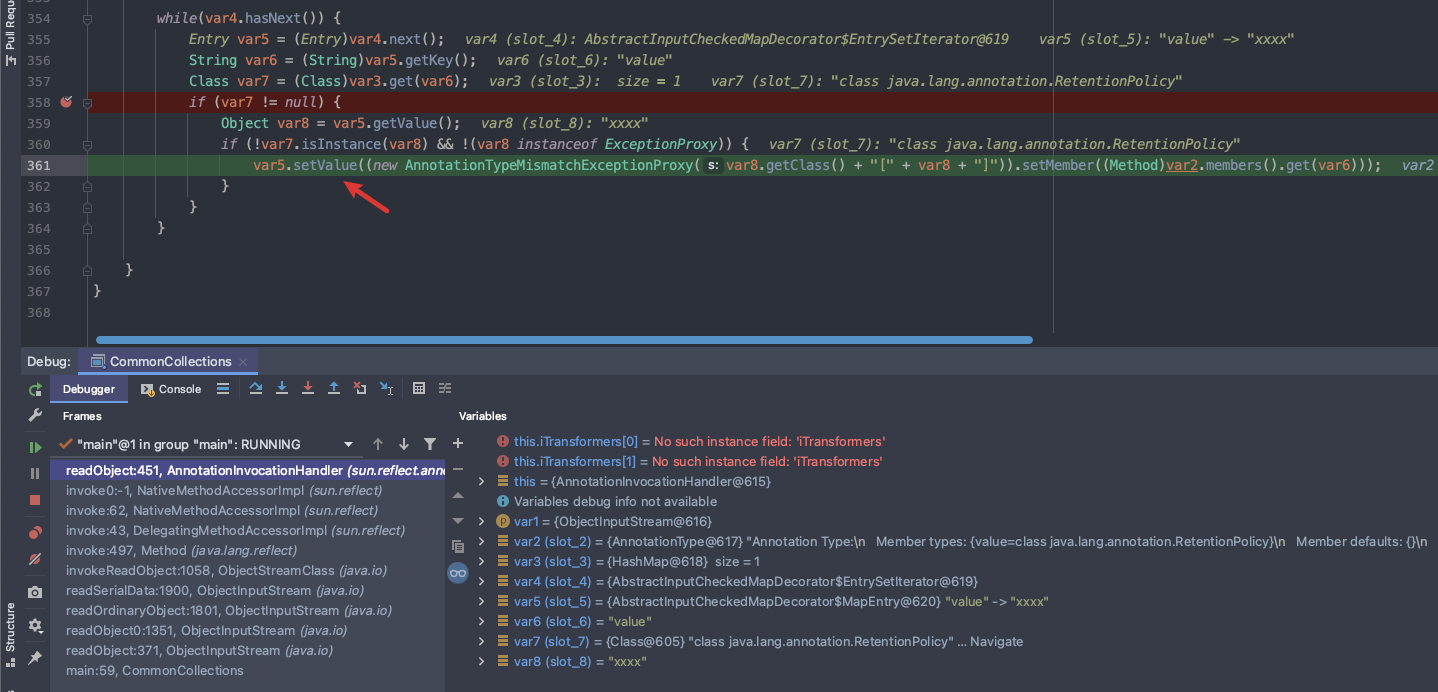
Task: Click Run to Cursor icon
Action: (386, 389)
